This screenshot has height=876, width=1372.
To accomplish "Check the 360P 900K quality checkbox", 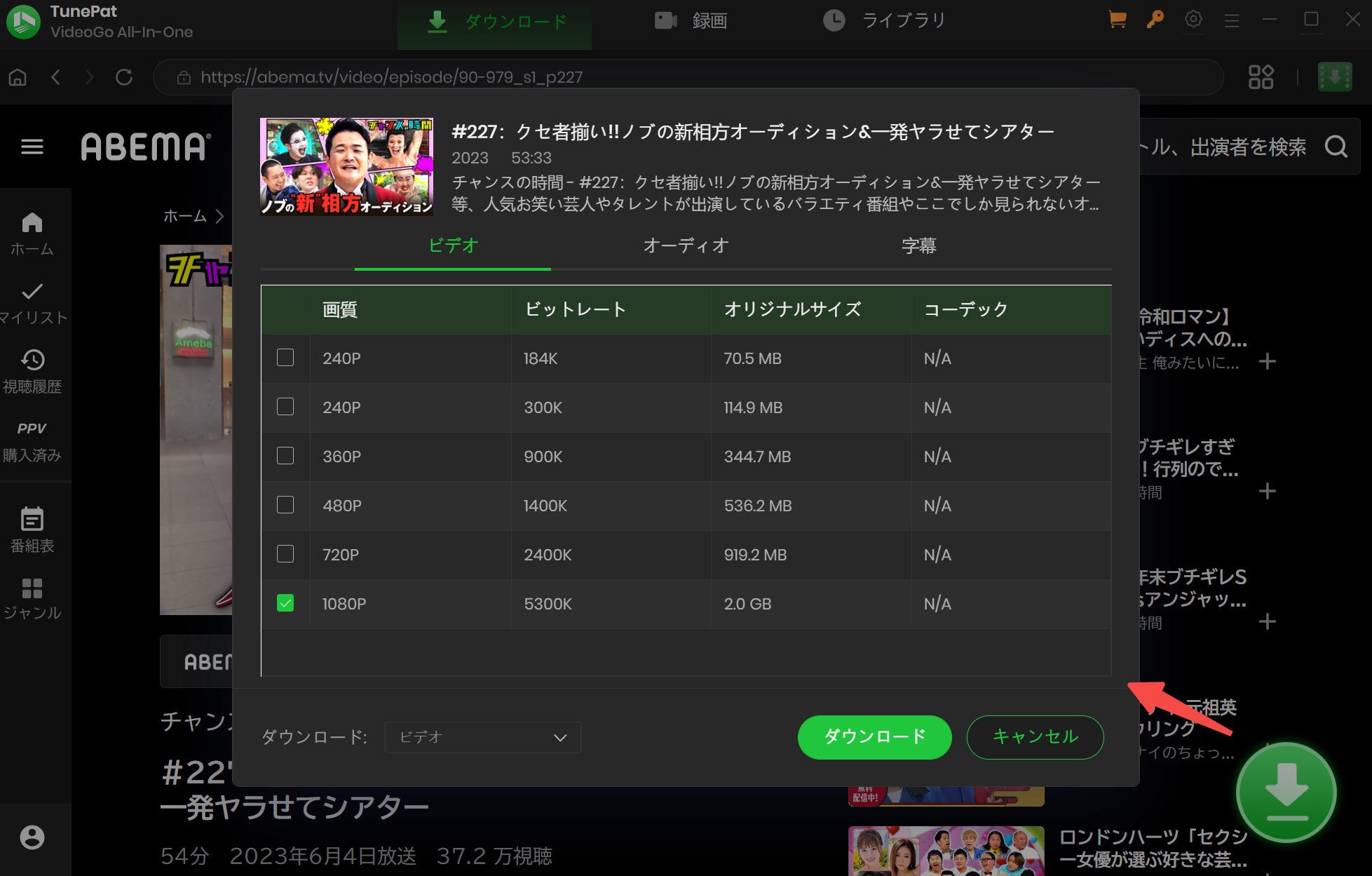I will click(x=285, y=456).
